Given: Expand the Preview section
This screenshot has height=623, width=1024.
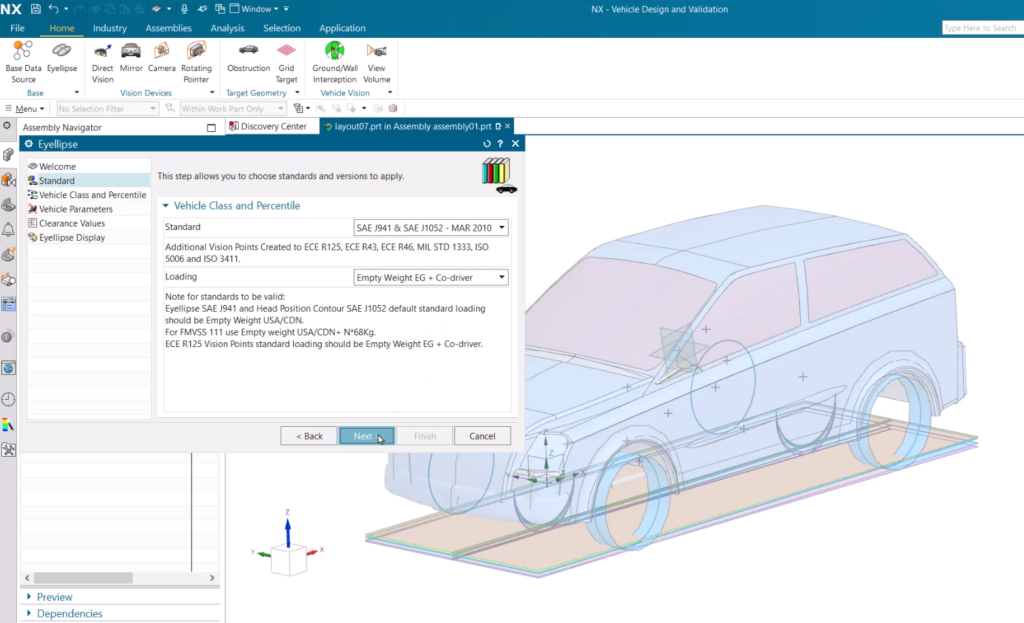Looking at the screenshot, I should (52, 596).
